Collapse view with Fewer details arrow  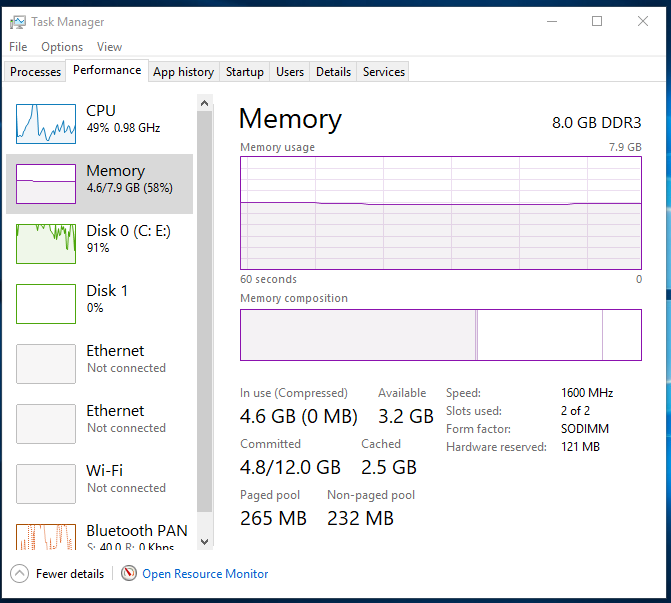pos(19,574)
